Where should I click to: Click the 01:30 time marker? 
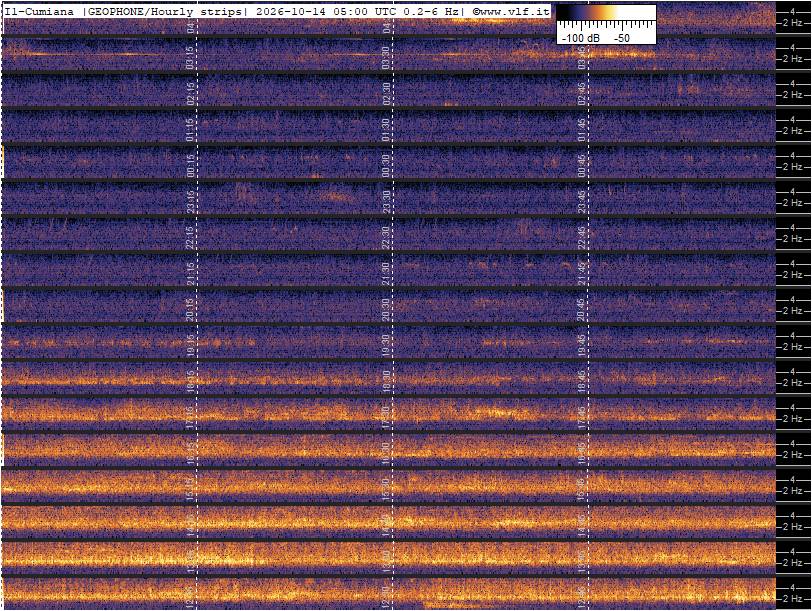click(x=386, y=129)
